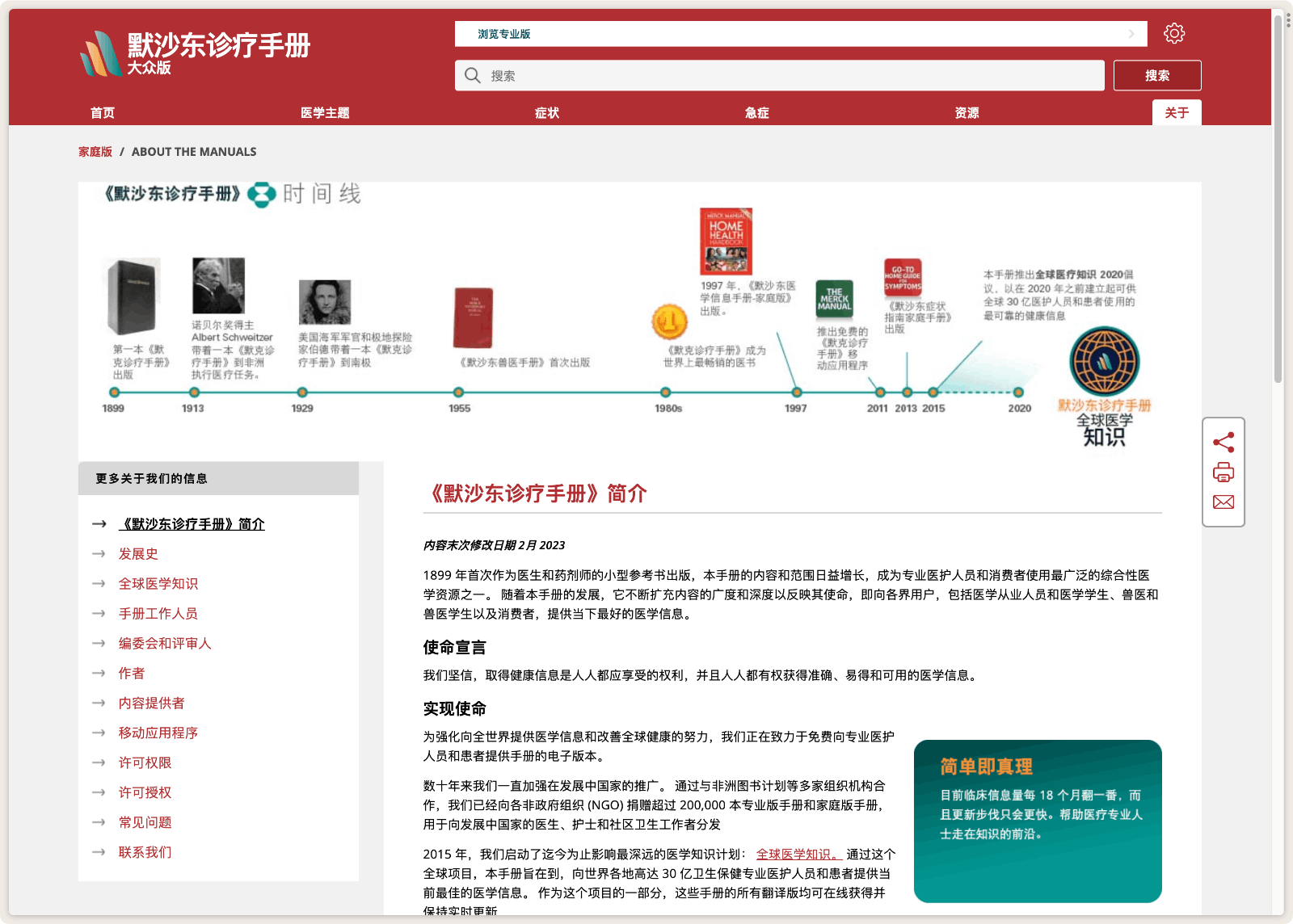1293x924 pixels.
Task: Click the arrow beside 发展史
Action: click(99, 554)
